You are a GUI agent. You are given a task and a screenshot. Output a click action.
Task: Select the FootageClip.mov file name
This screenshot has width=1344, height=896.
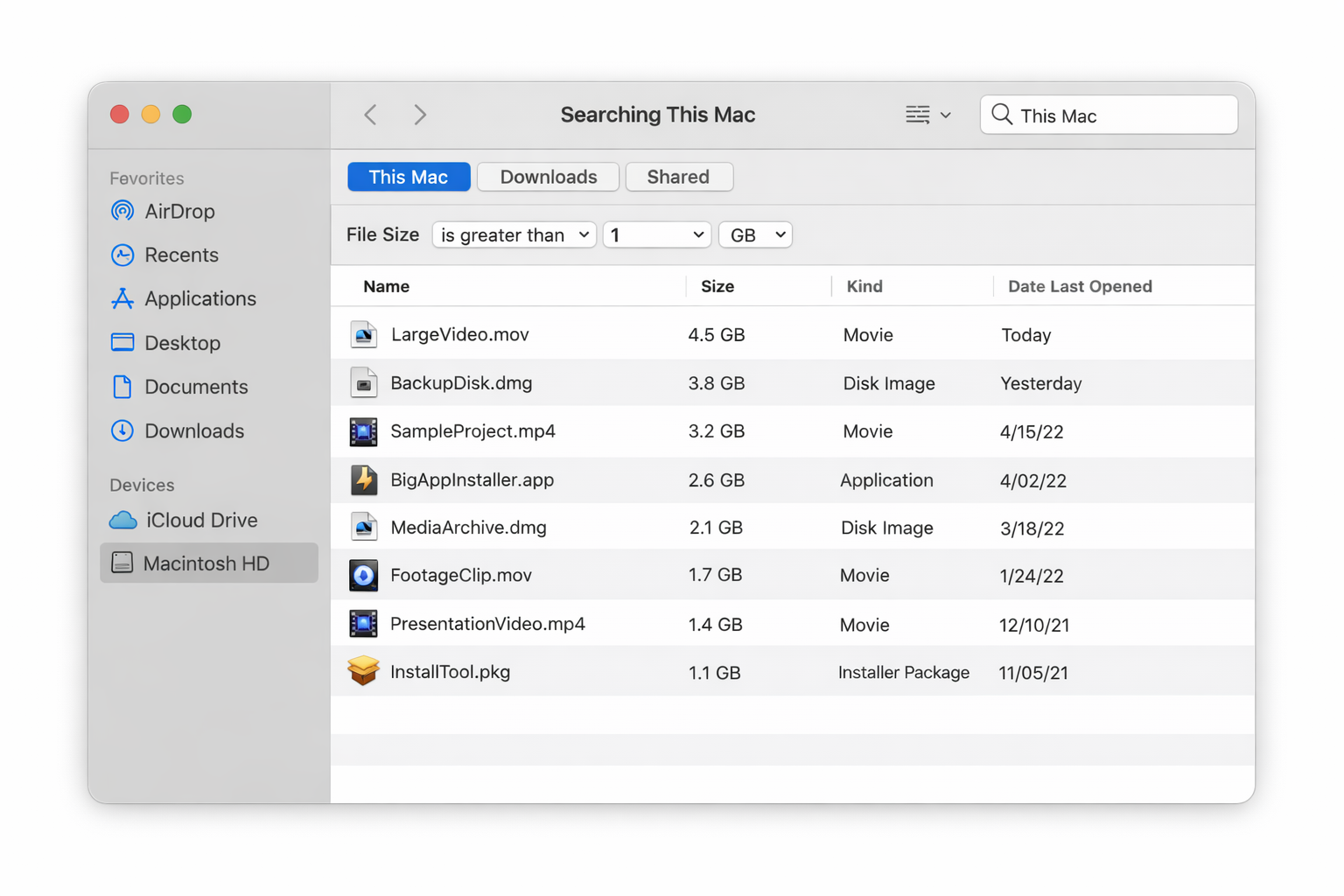click(461, 575)
